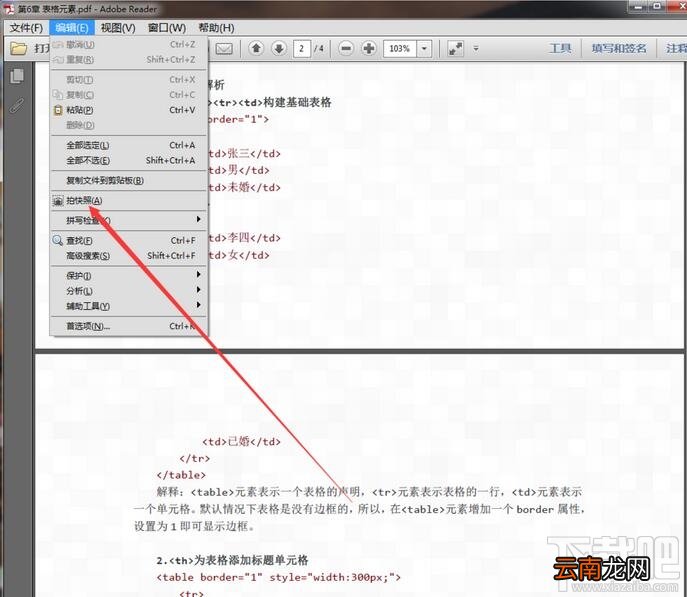Expand the 拼写检查 submenu
Image resolution: width=687 pixels, height=597 pixels.
[x=128, y=220]
